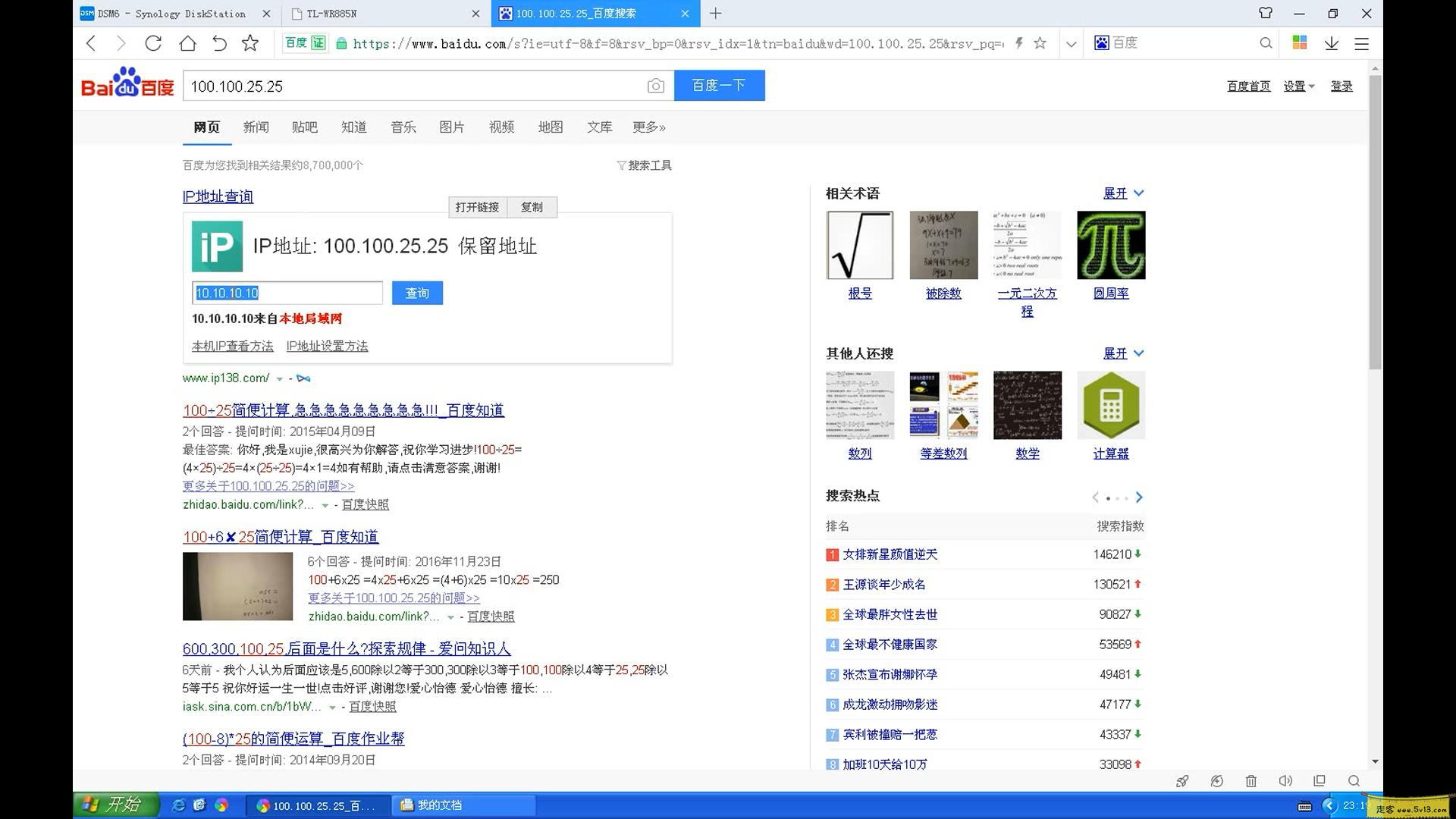The image size is (1456, 819).
Task: Click the download manager arrow icon
Action: (x=1331, y=43)
